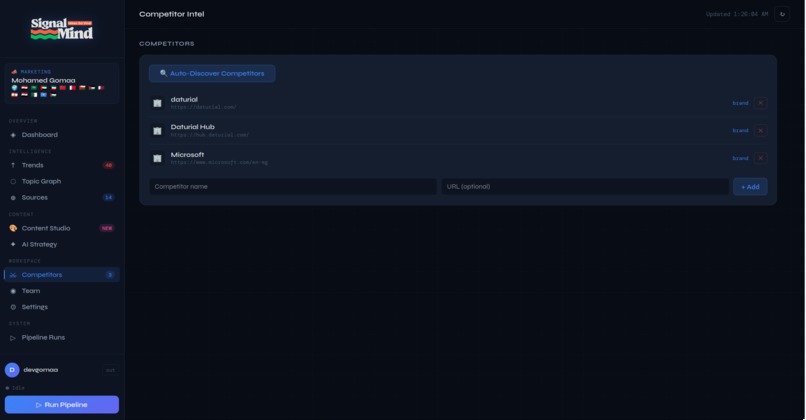Open the hub.daturial.com URL link

[x=210, y=135]
